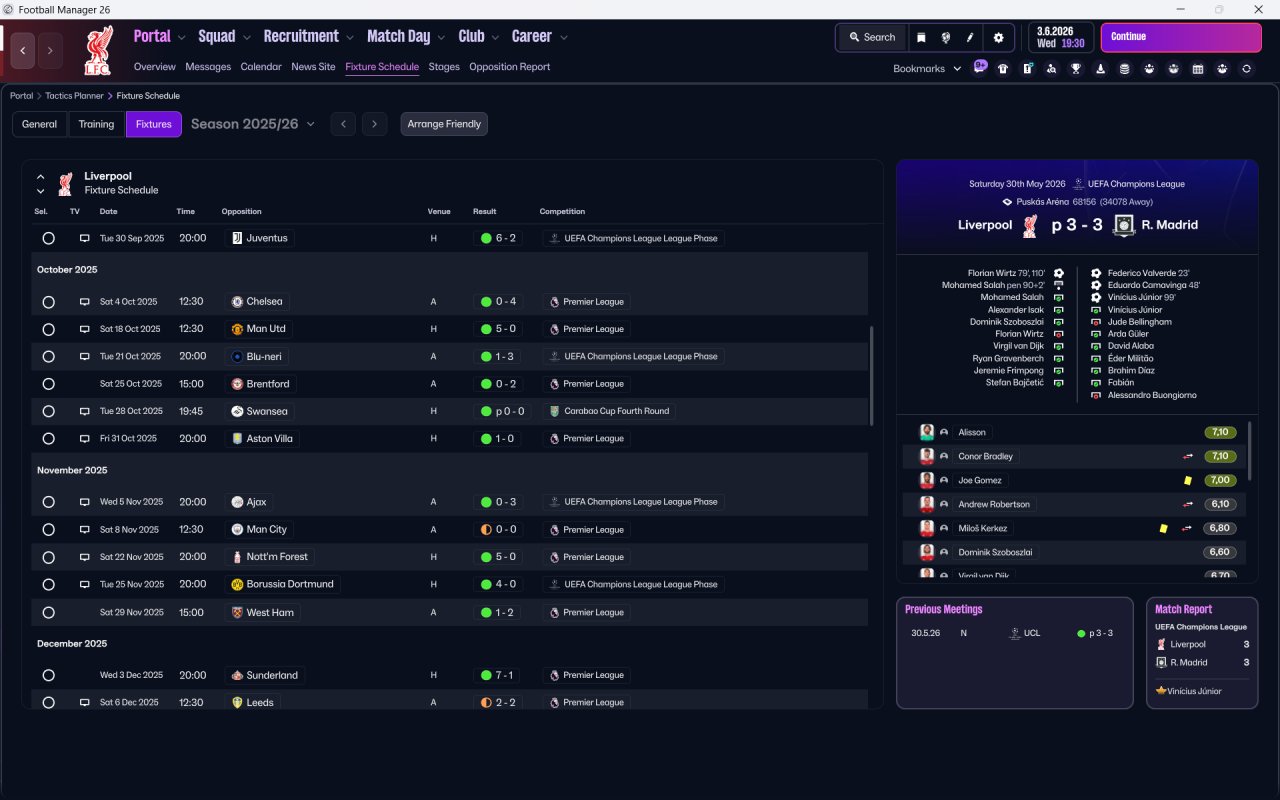This screenshot has height=800, width=1280.
Task: Open the Opposition Report sub-menu item
Action: pyautogui.click(x=510, y=67)
